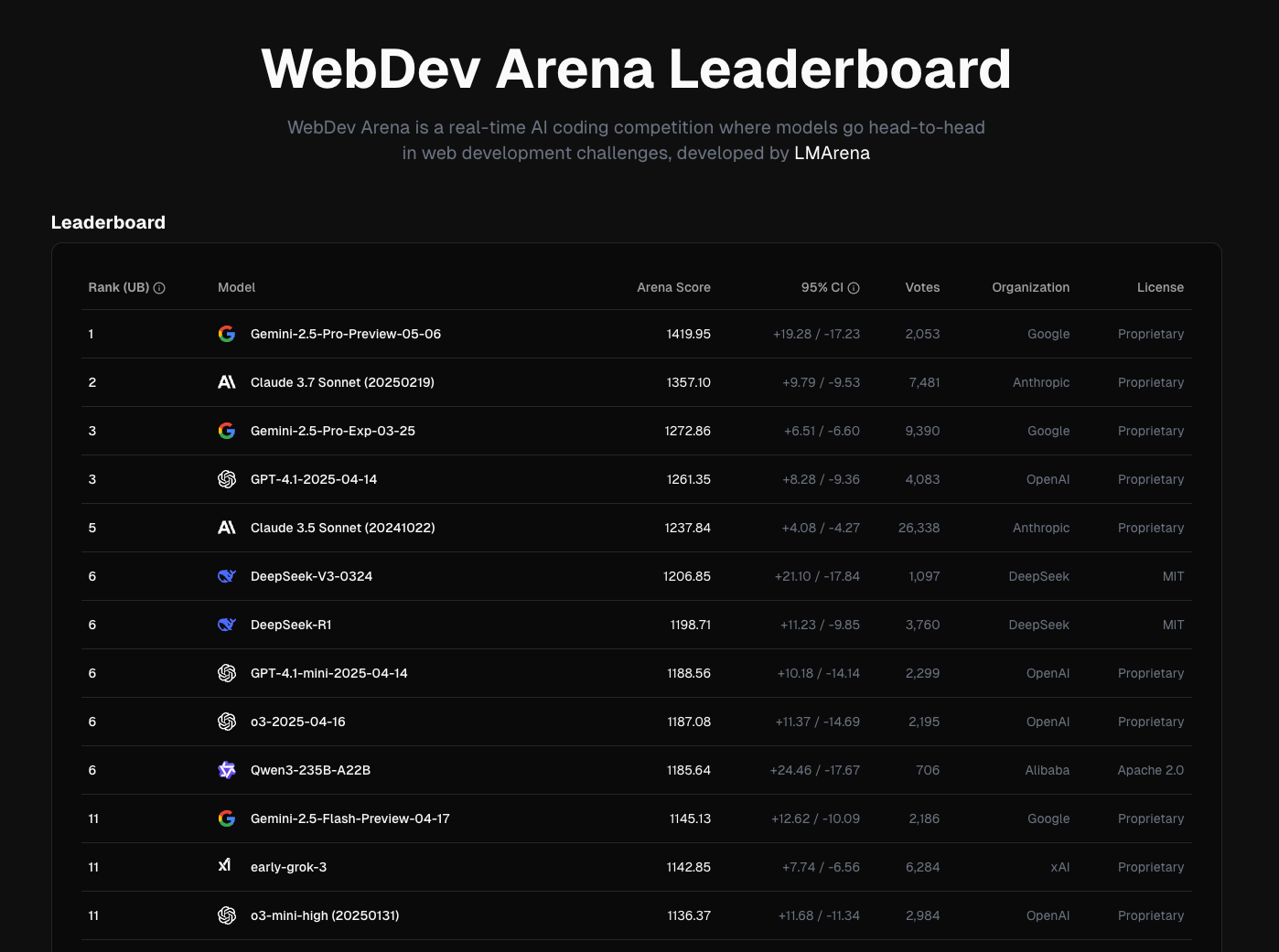Click the votes value 7,481

pyautogui.click(x=924, y=382)
